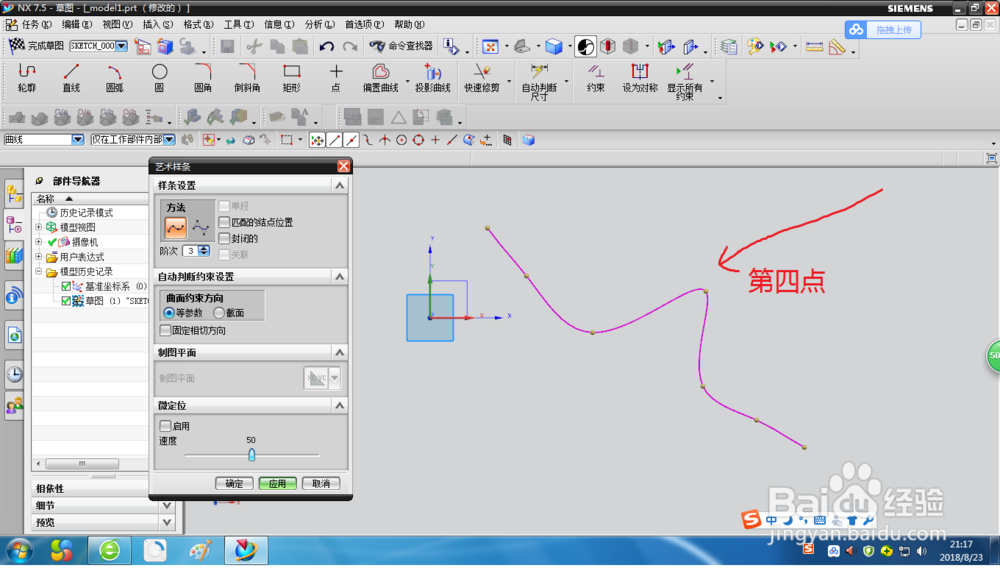Viewport: 1000px width, 568px height.
Task: Open the 仅在工作部件内部 scope dropdown
Action: 169,140
